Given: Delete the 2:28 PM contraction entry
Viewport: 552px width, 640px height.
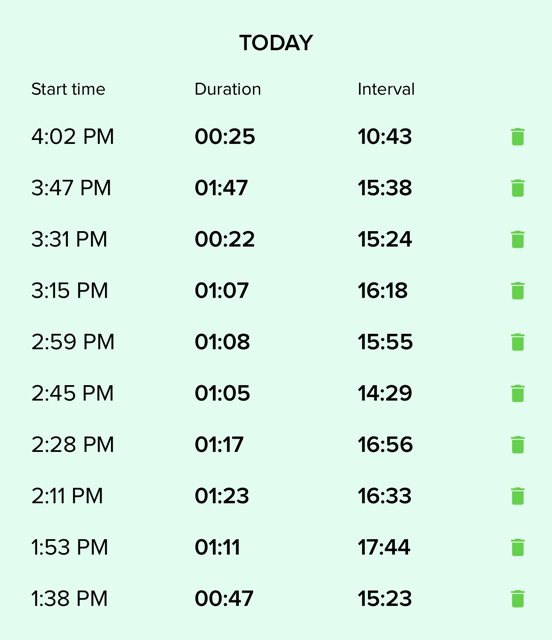Looking at the screenshot, I should [518, 445].
